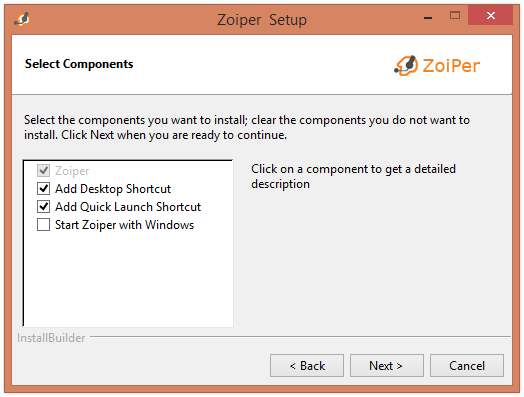Uncheck the Add Quick Launch Shortcut checkbox

point(43,207)
